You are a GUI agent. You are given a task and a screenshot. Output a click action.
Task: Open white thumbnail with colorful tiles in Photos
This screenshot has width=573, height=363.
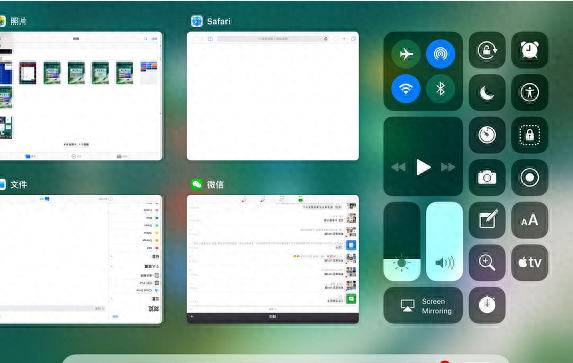[x=149, y=73]
